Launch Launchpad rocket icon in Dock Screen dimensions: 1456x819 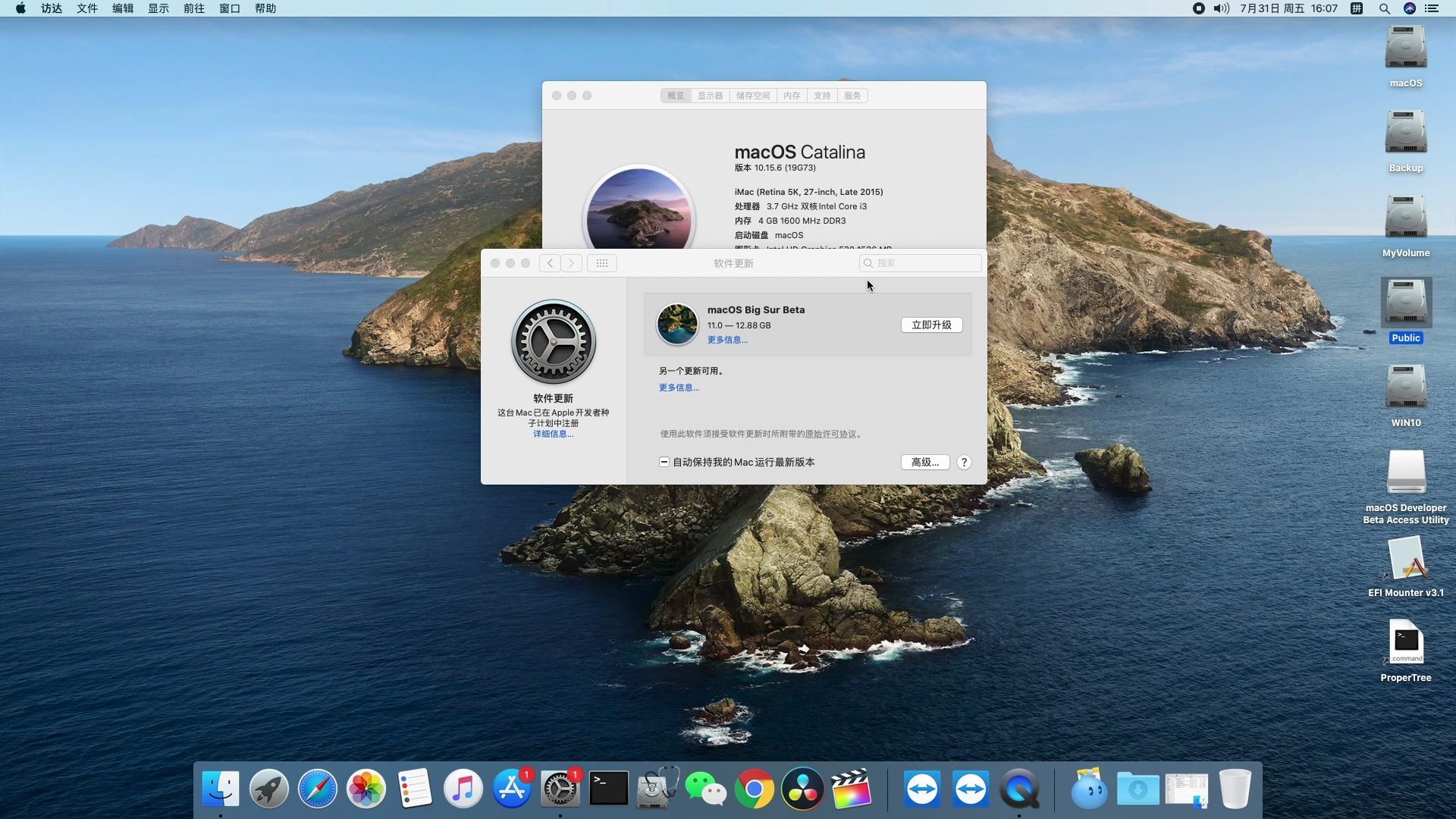(x=269, y=789)
